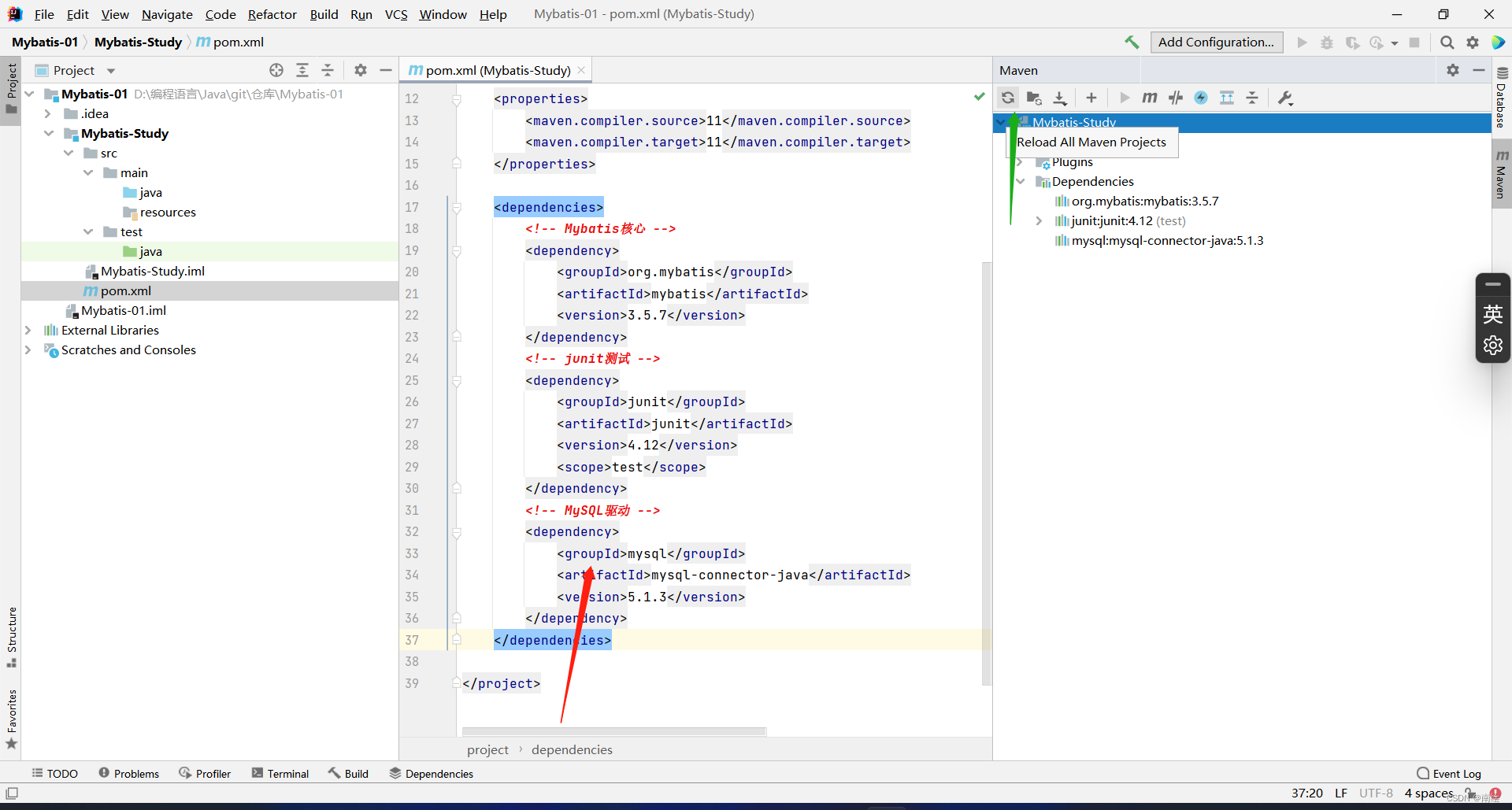Toggle Skip Tests mode in Maven
The height and width of the screenshot is (810, 1512).
pyautogui.click(x=1176, y=98)
